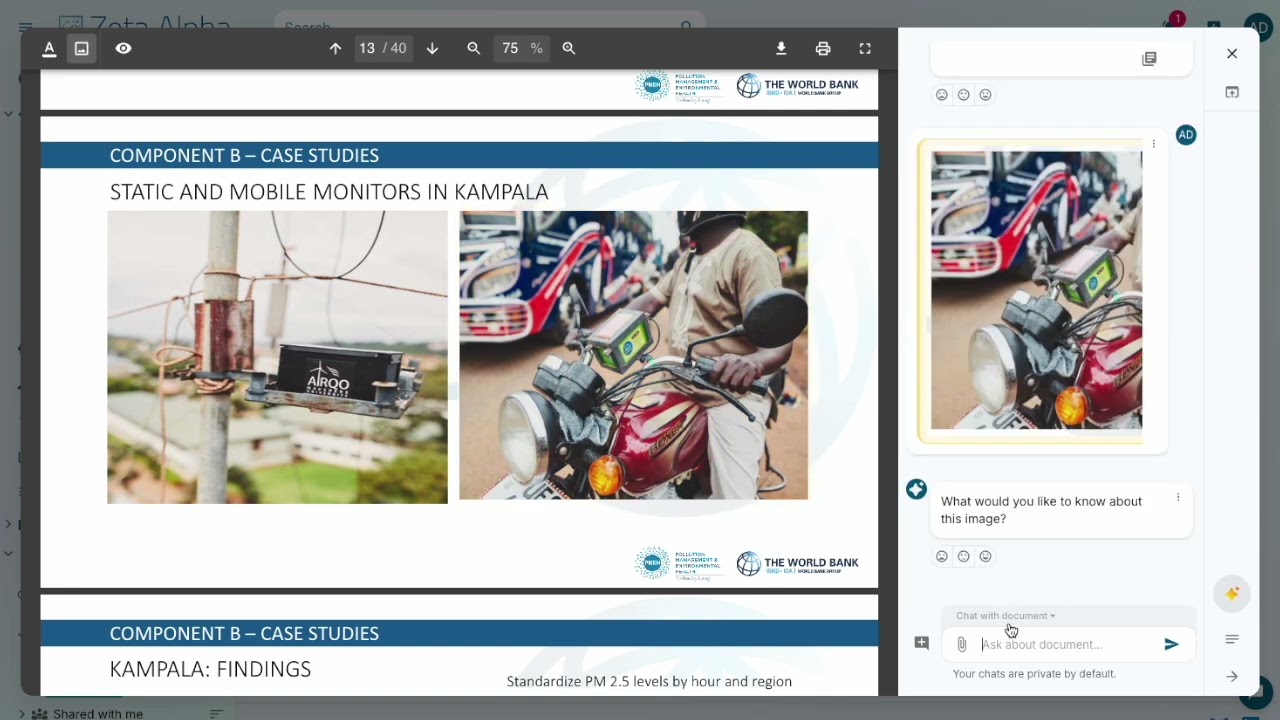
Task: Rate top message with happy face
Action: 986,95
